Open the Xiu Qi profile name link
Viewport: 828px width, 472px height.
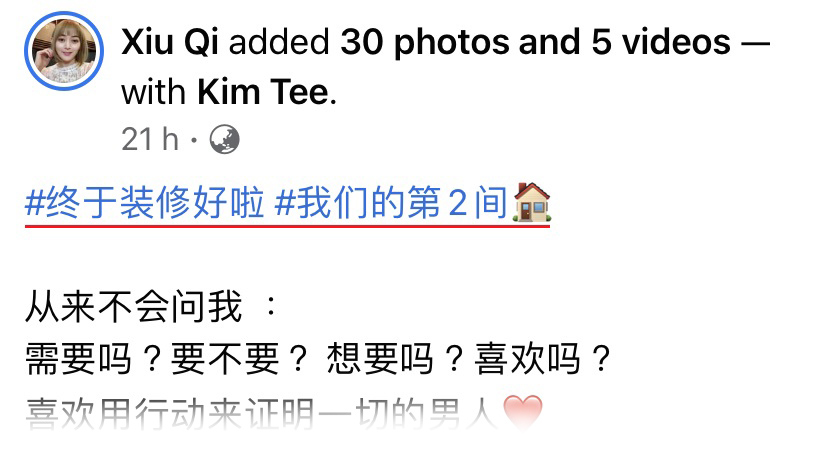coord(170,41)
